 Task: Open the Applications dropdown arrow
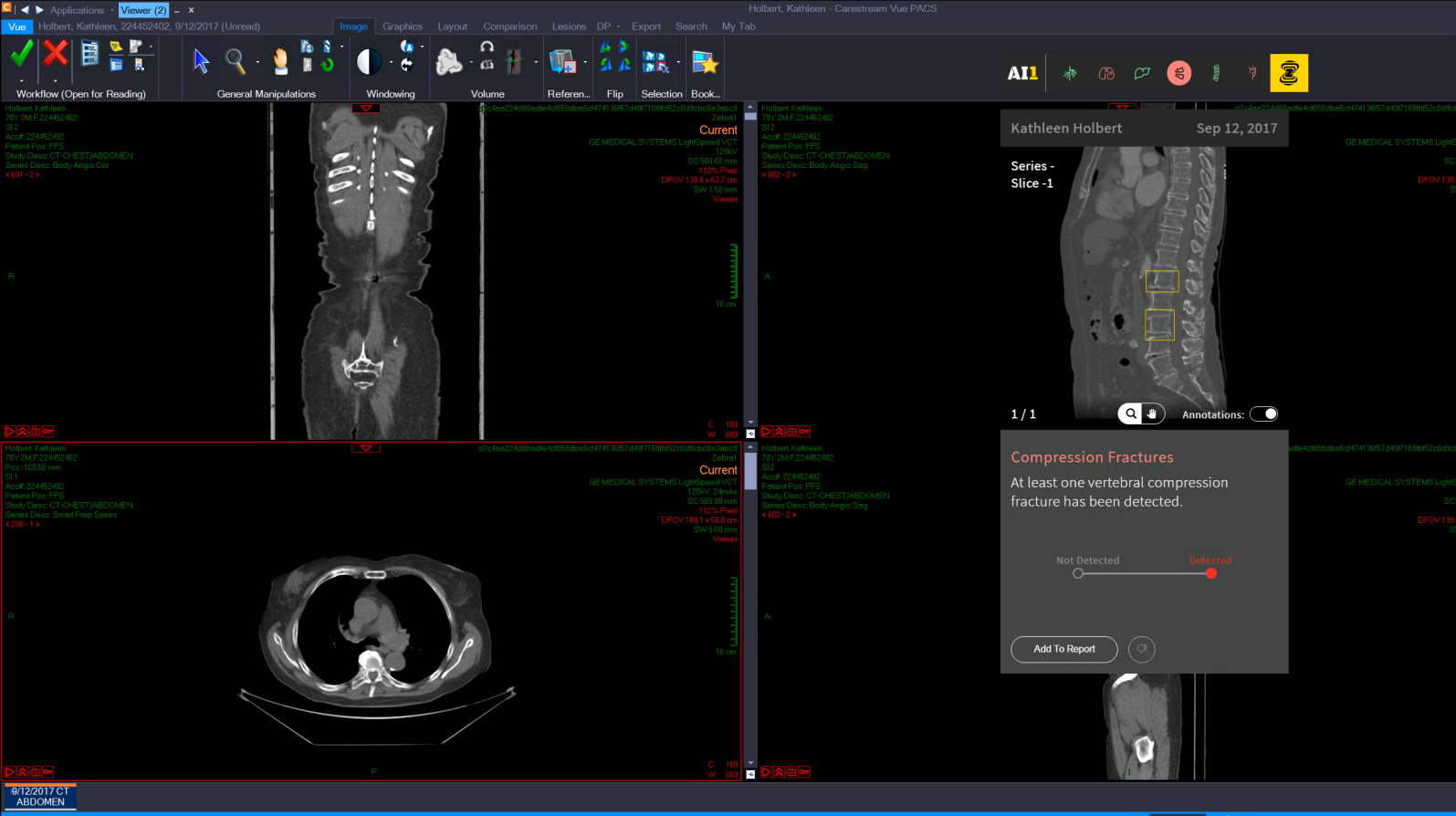point(112,11)
